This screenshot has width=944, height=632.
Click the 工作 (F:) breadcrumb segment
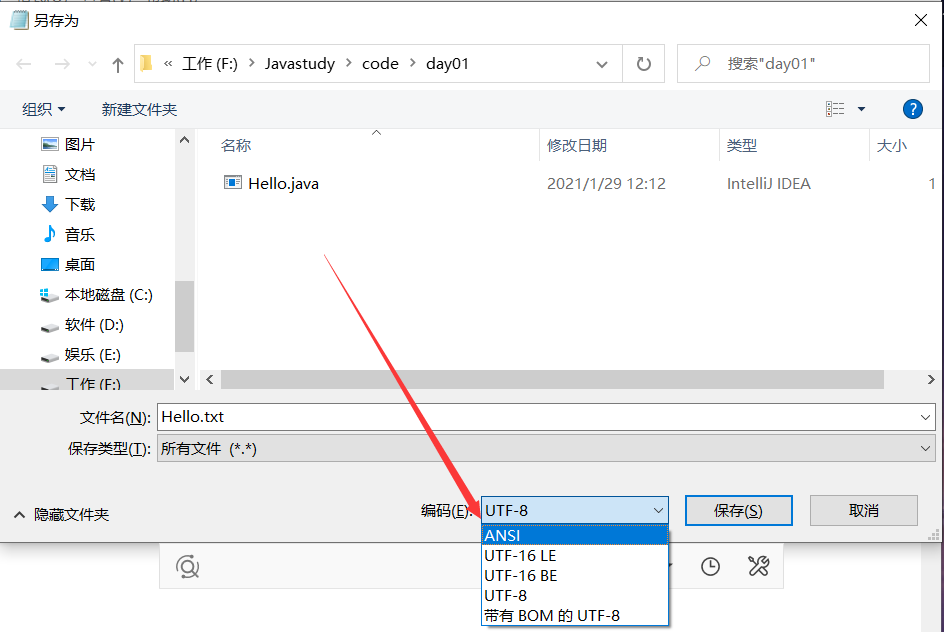210,64
